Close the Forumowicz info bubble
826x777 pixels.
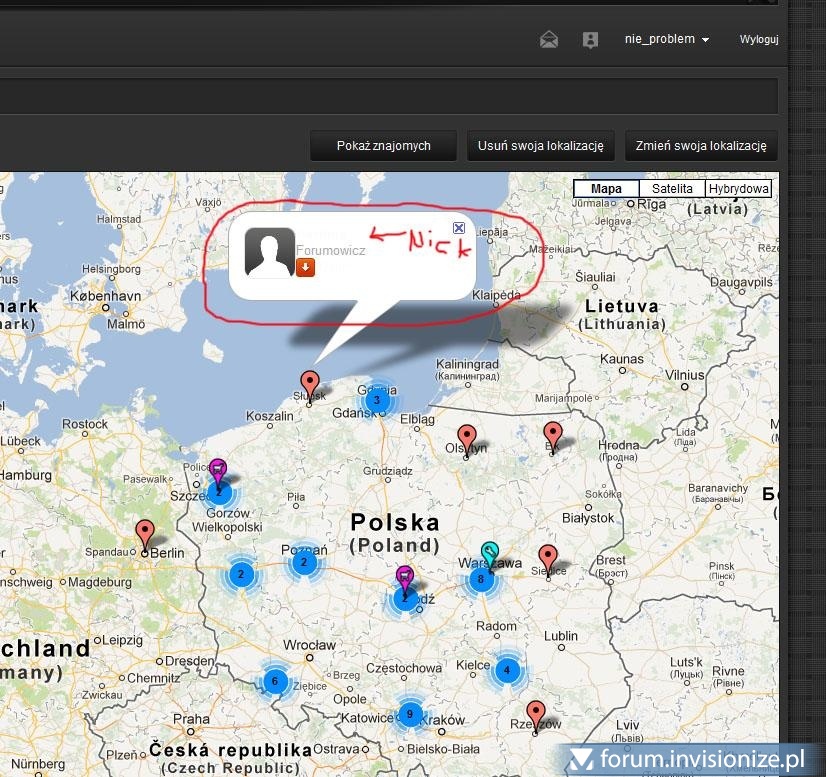coord(459,228)
